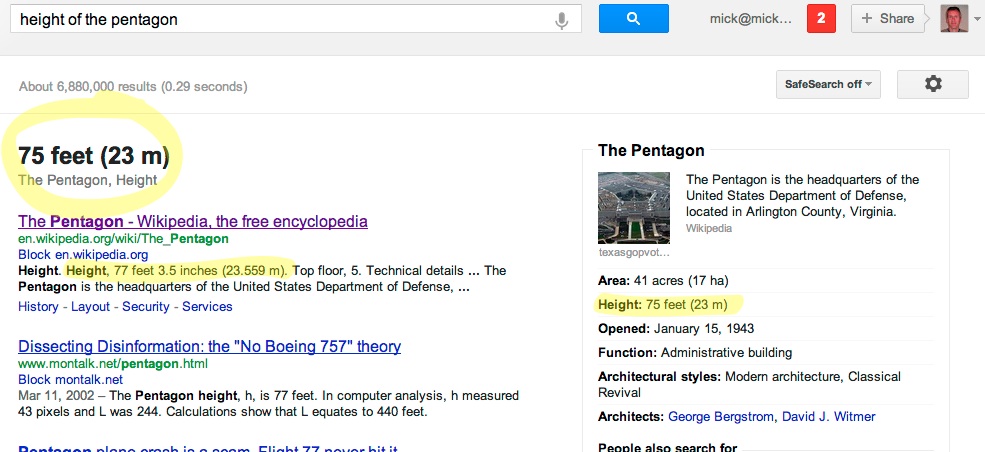Click the Wikipedia source label in panel
Image resolution: width=985 pixels, height=452 pixels.
point(709,229)
